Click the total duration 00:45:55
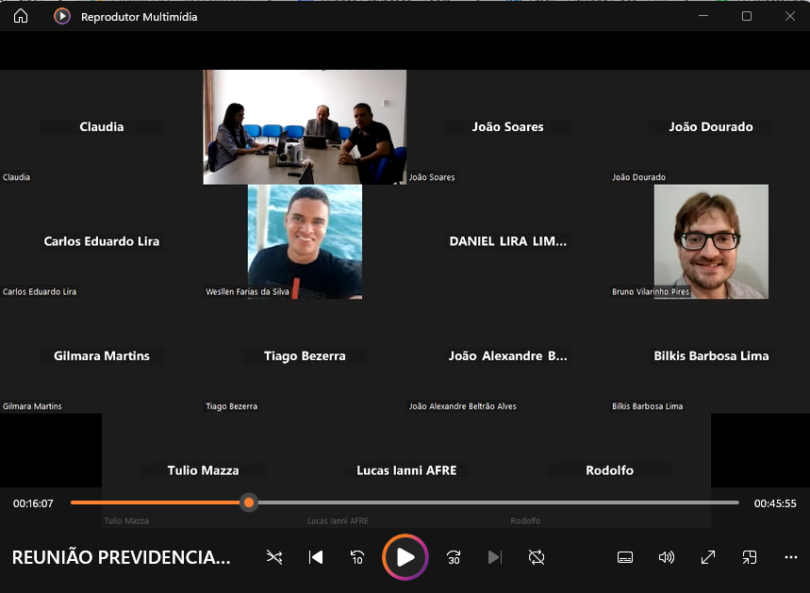The height and width of the screenshot is (593, 810). point(775,504)
